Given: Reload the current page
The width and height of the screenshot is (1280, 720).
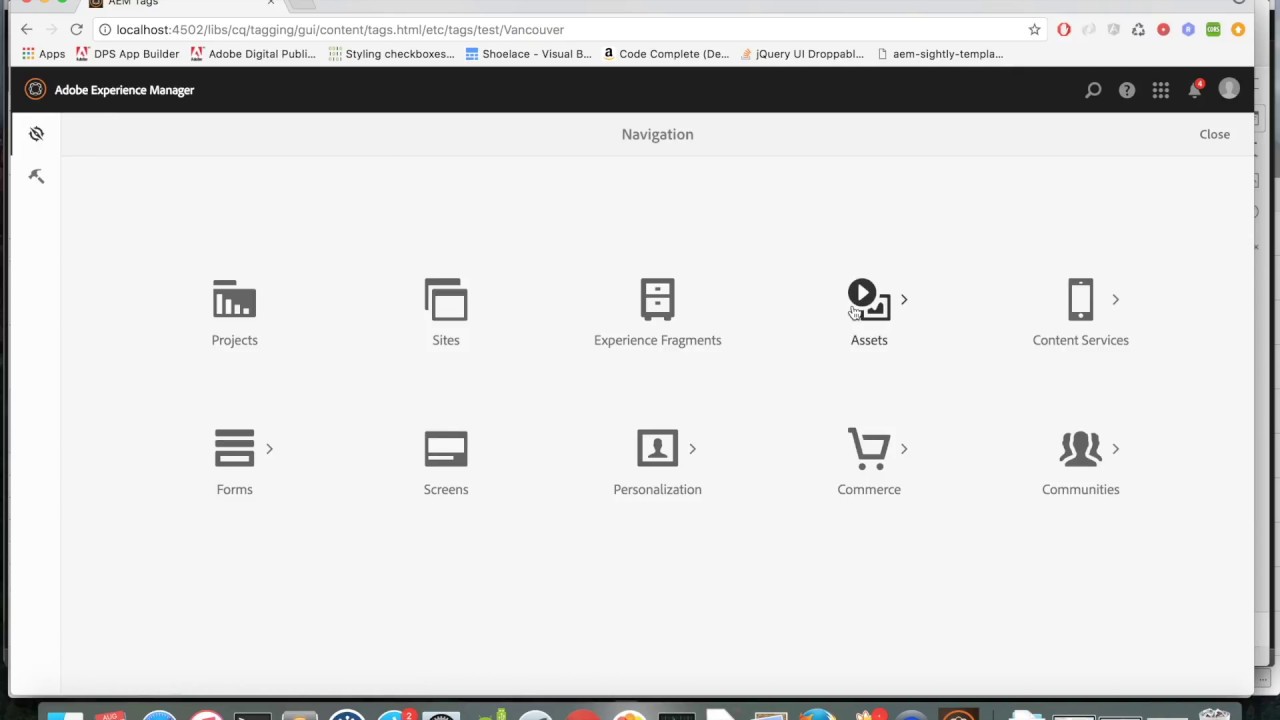Looking at the screenshot, I should (76, 30).
